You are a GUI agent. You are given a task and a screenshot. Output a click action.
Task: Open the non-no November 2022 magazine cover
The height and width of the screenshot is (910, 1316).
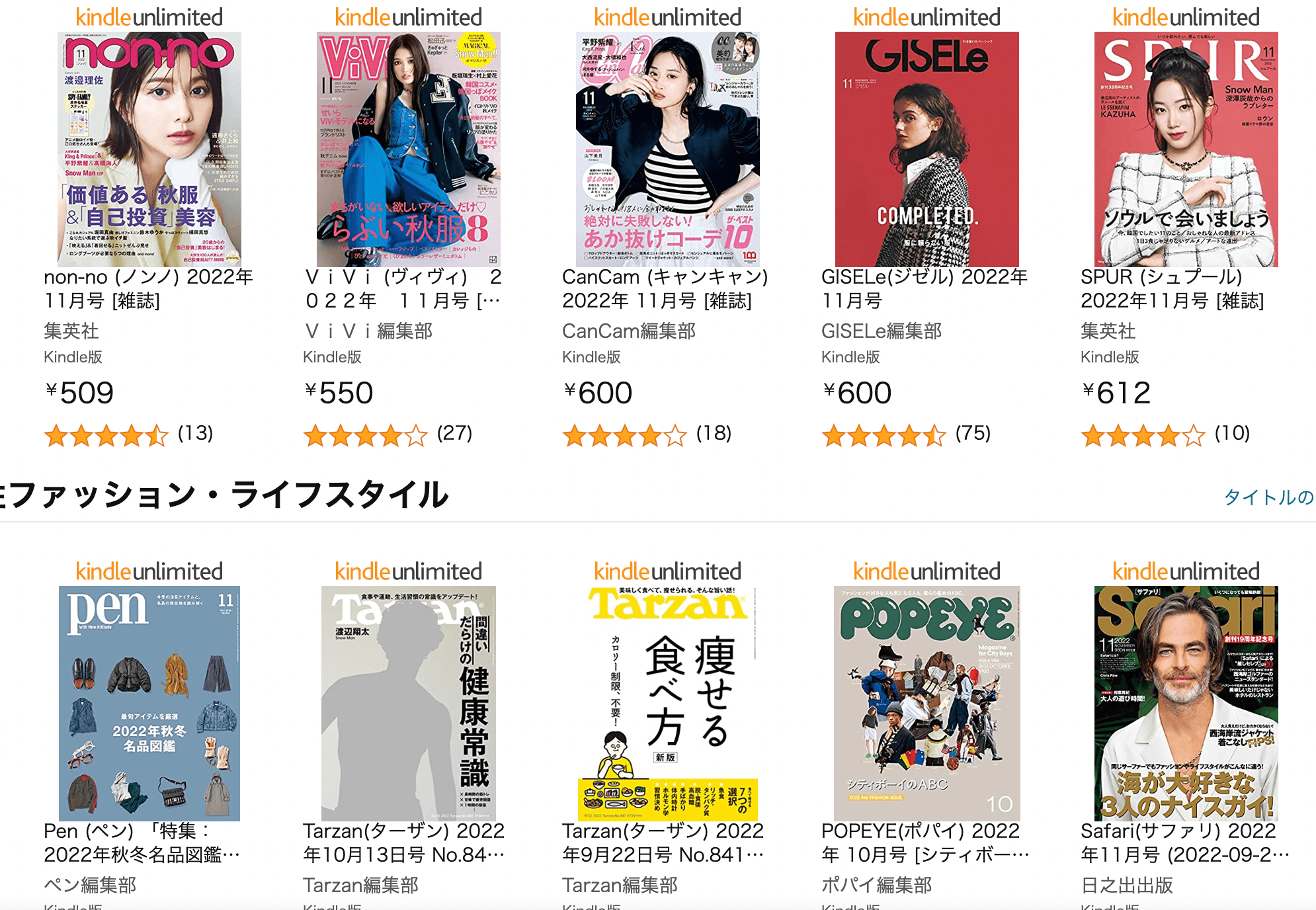click(x=149, y=149)
